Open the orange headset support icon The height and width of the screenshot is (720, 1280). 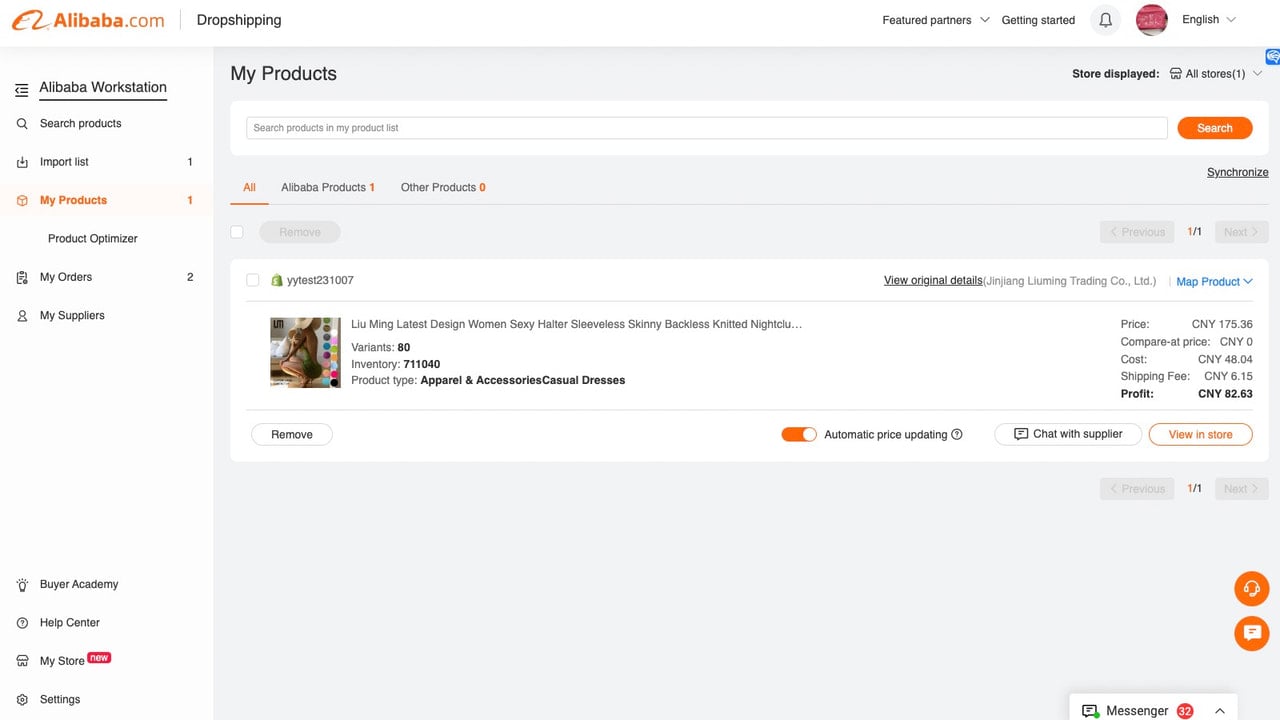1252,589
